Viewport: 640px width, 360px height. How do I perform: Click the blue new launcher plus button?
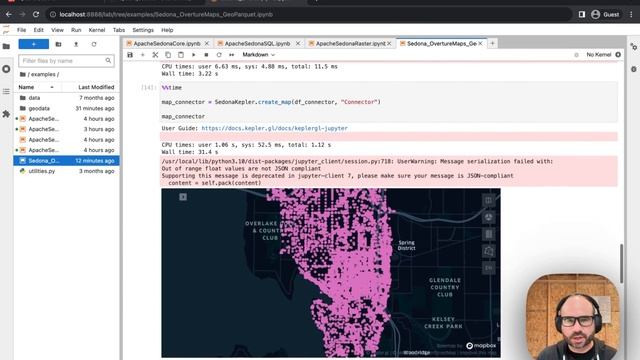click(x=33, y=44)
